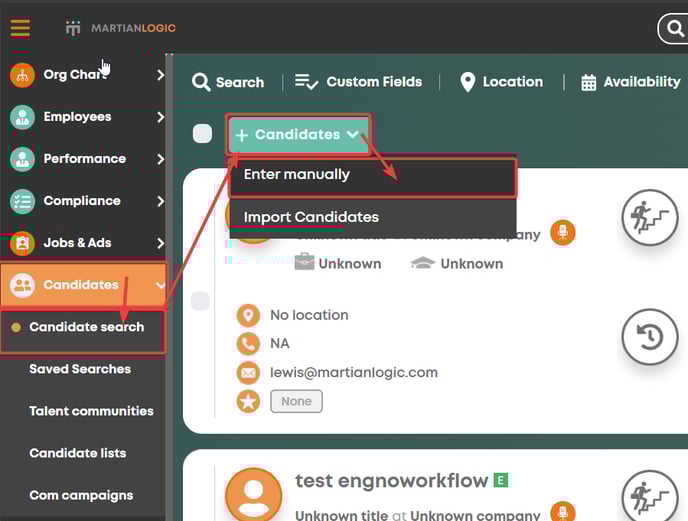688x521 pixels.
Task: Open the Location filter
Action: pyautogui.click(x=502, y=82)
